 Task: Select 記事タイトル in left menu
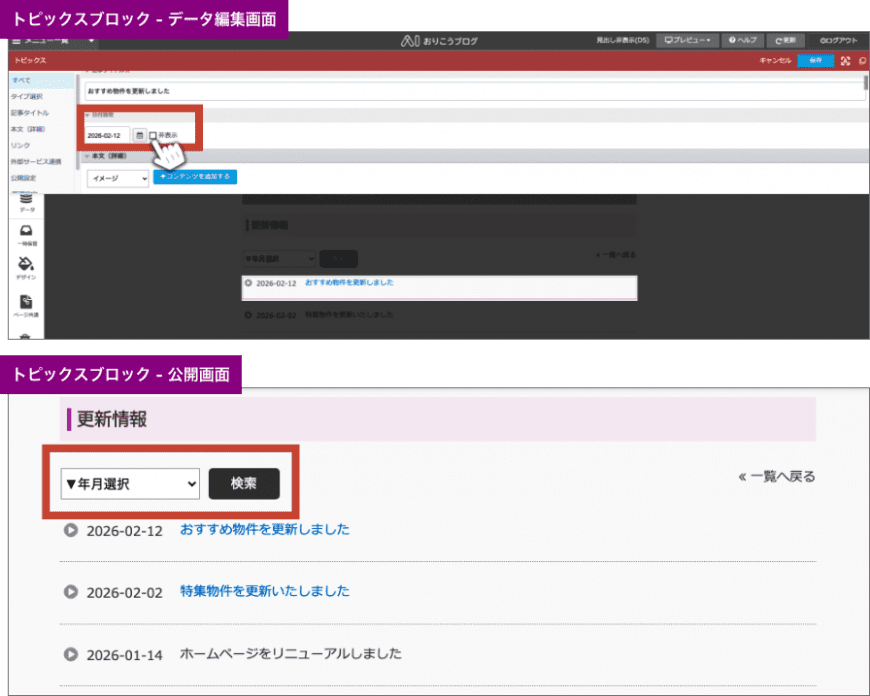[29, 113]
